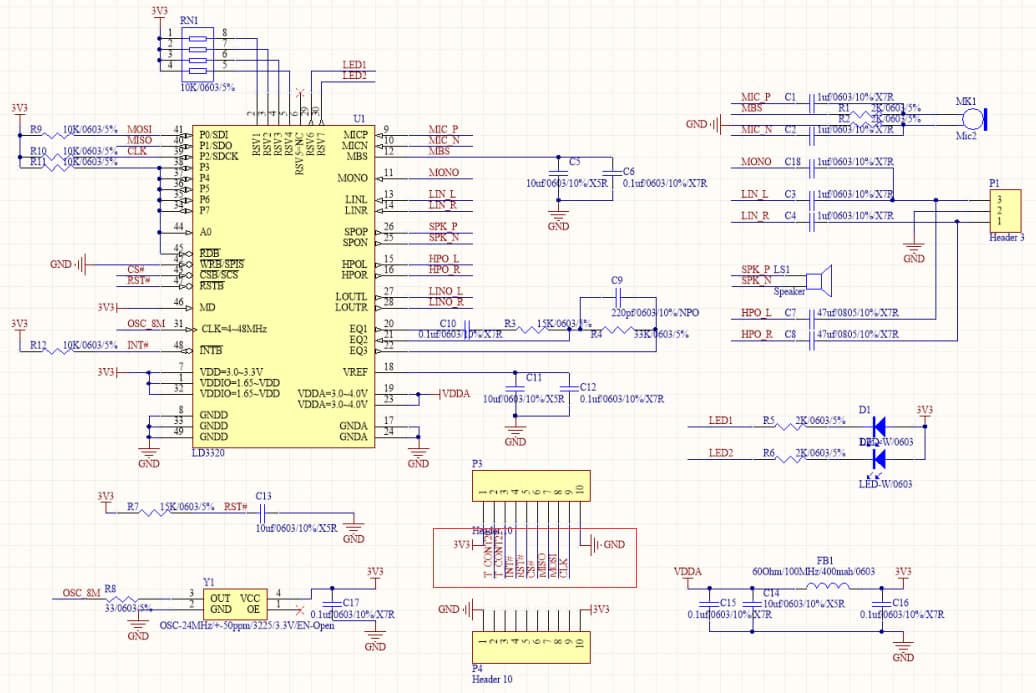Select the LED1 net label beside R5
1036x693 pixels.
(721, 421)
